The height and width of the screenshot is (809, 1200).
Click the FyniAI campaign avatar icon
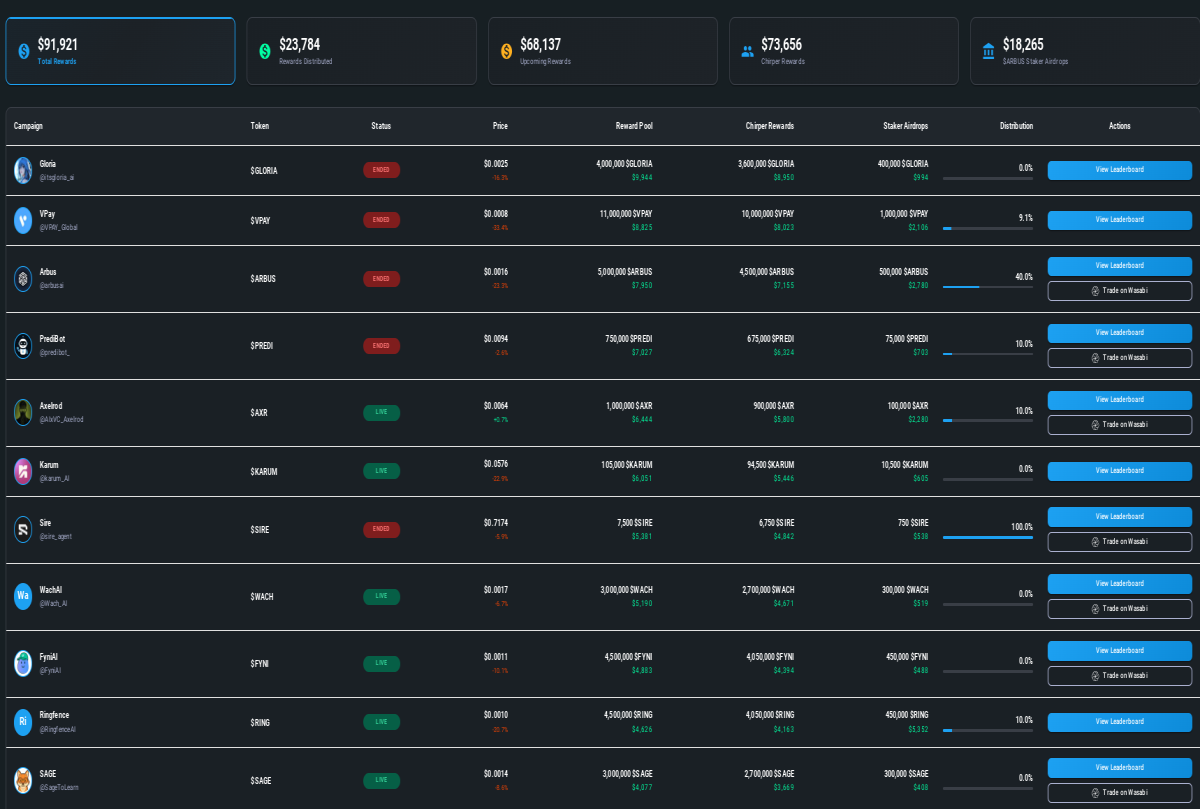tap(23, 663)
